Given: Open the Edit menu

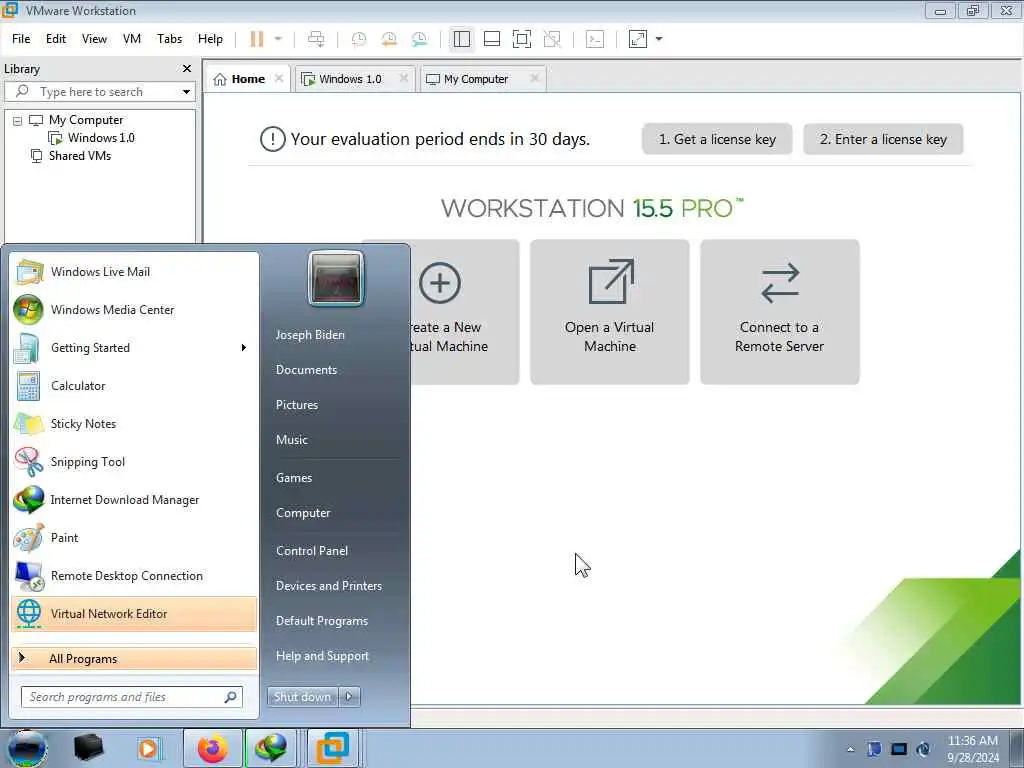Looking at the screenshot, I should tap(56, 39).
